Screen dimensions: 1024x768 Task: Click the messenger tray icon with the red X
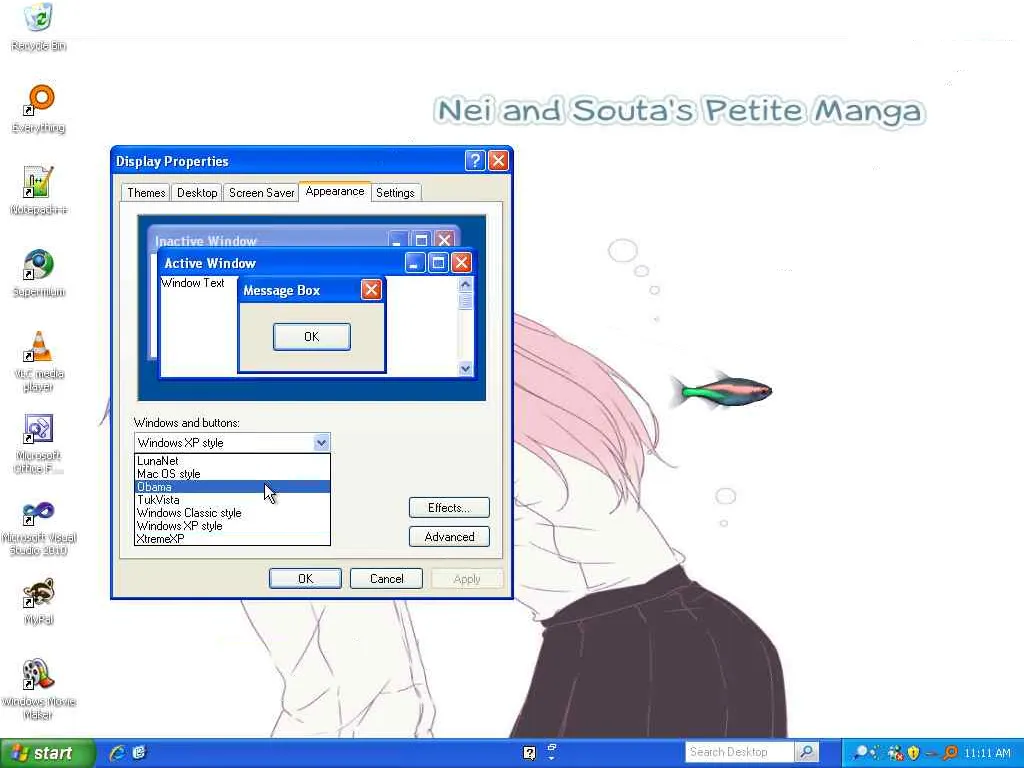click(x=895, y=753)
